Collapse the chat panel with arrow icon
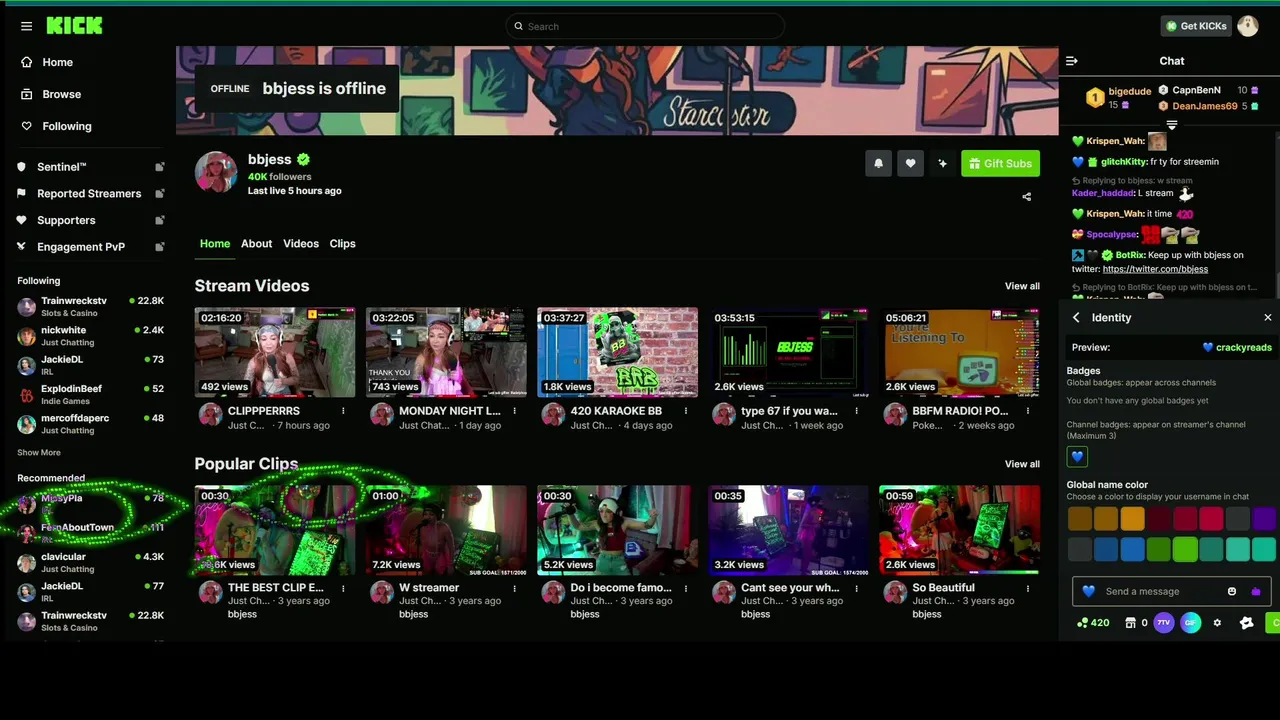 click(x=1071, y=61)
